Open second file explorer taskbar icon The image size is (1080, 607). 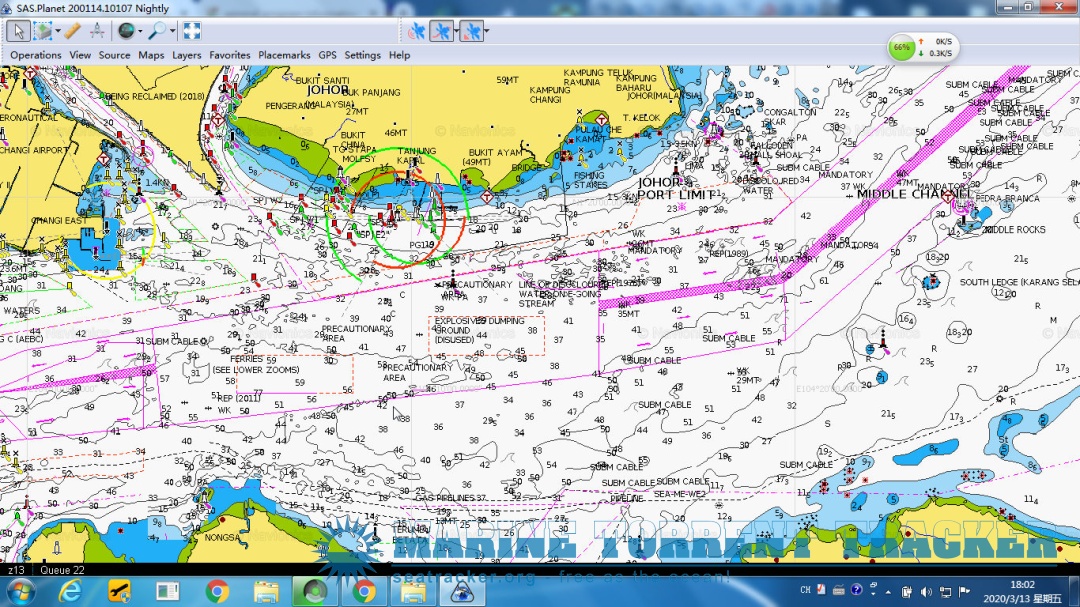point(413,591)
